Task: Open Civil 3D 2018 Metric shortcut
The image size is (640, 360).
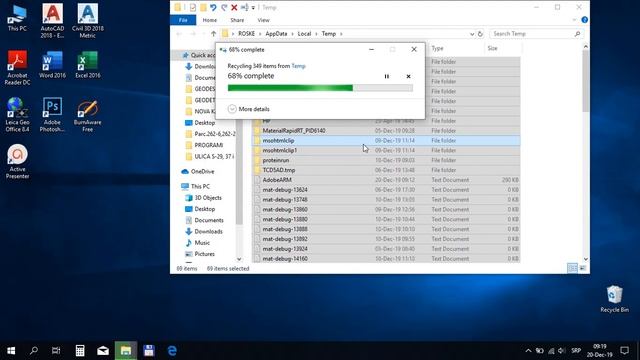Action: click(87, 21)
